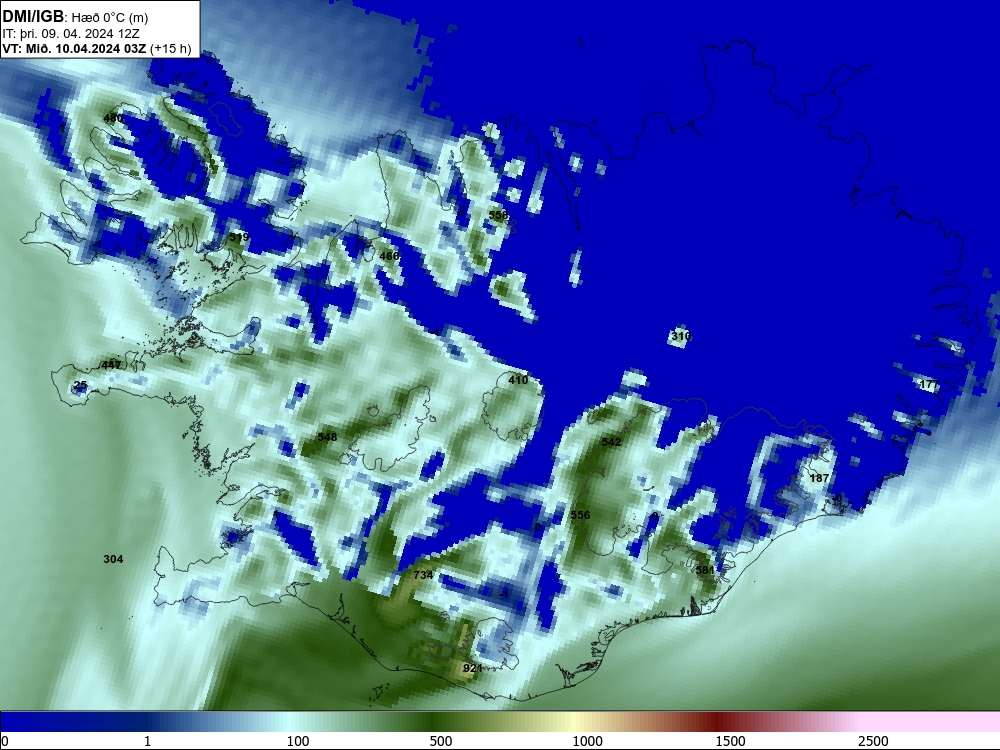
Task: Click the map value 558
Action: (x=499, y=216)
